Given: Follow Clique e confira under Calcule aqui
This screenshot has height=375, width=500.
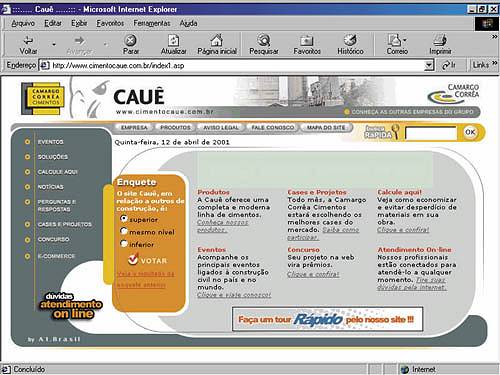Looking at the screenshot, I should [403, 230].
